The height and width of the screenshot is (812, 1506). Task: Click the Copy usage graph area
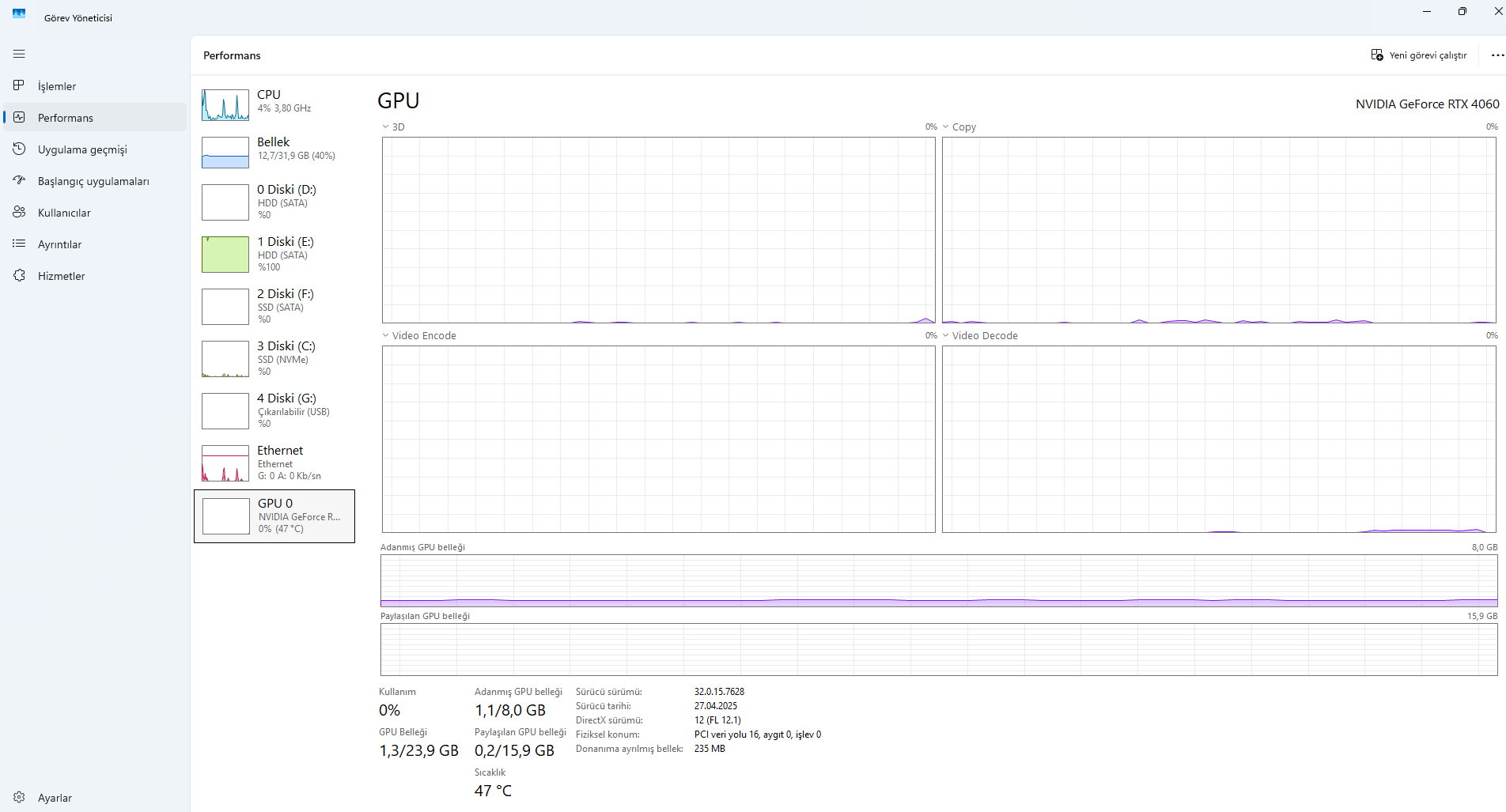click(x=1219, y=230)
